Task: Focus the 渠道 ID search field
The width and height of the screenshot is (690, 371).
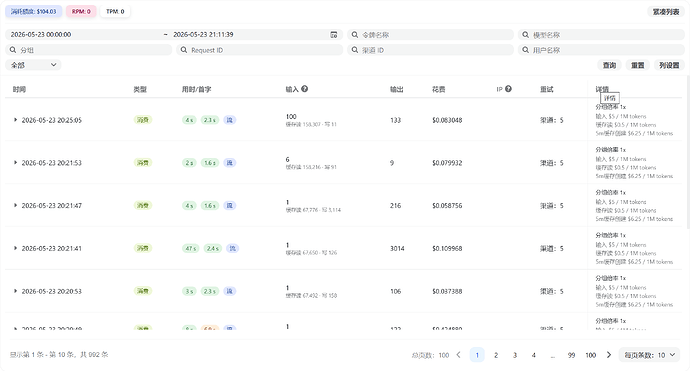Action: point(430,50)
